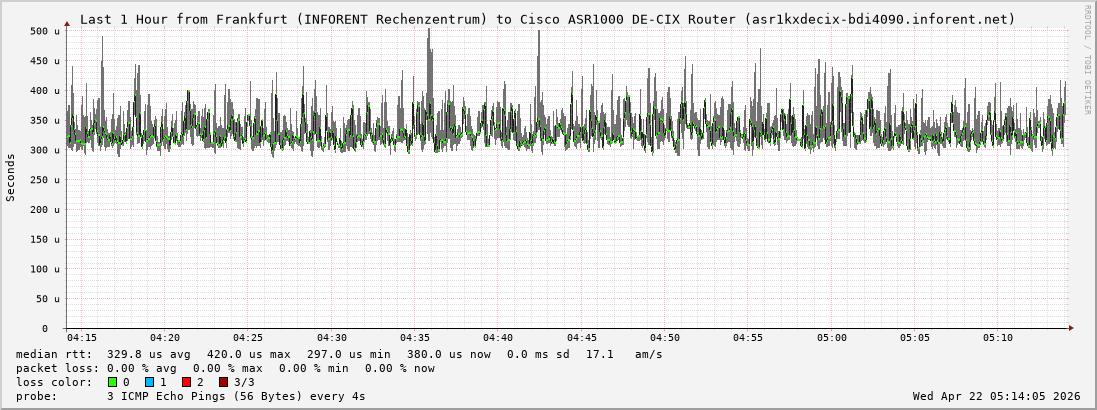
Task: Click the RRDTOOL / TOBI OETIKER watermark
Action: pyautogui.click(x=1087, y=60)
